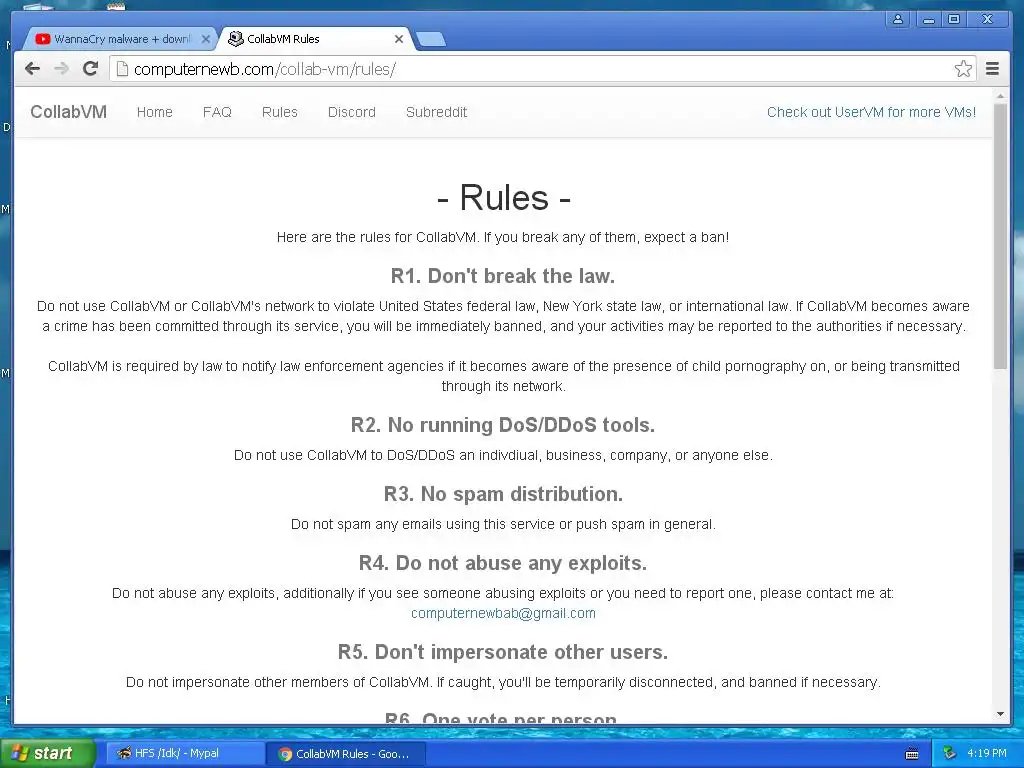Click the 'R1. Don't break the law.' heading

[503, 276]
